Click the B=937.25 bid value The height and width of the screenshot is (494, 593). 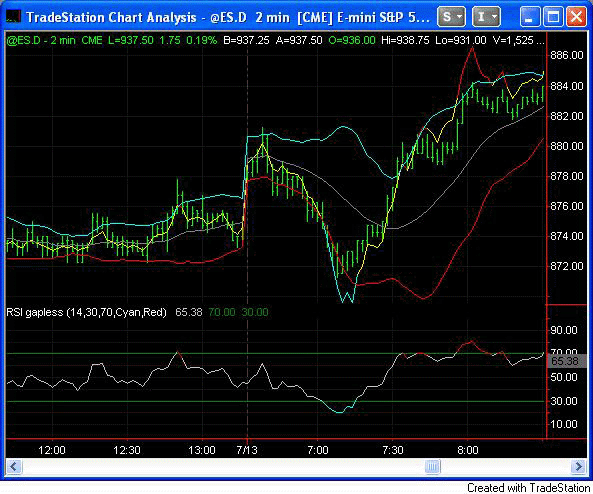click(x=247, y=40)
